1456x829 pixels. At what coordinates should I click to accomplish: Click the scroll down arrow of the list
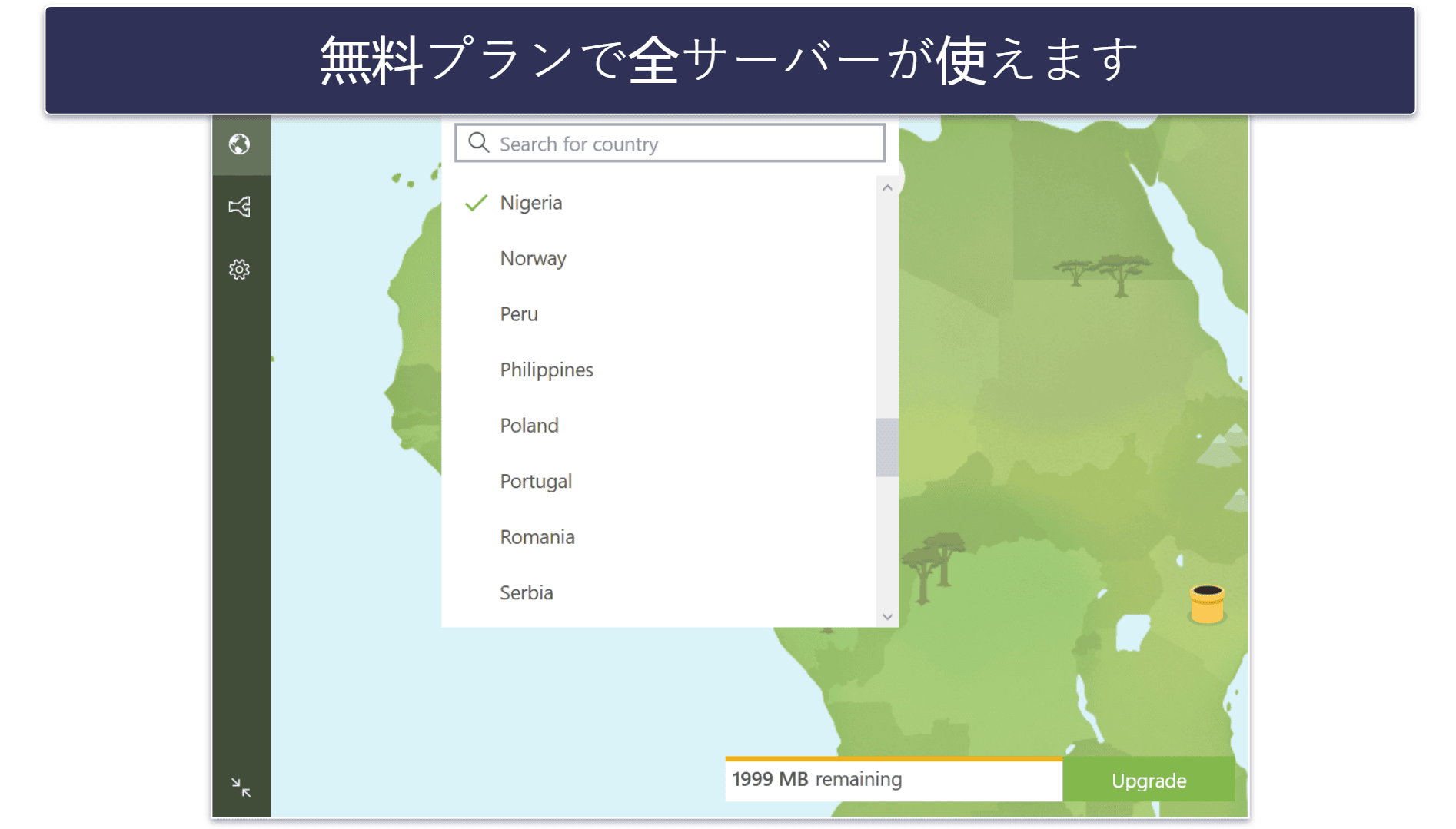pos(887,616)
